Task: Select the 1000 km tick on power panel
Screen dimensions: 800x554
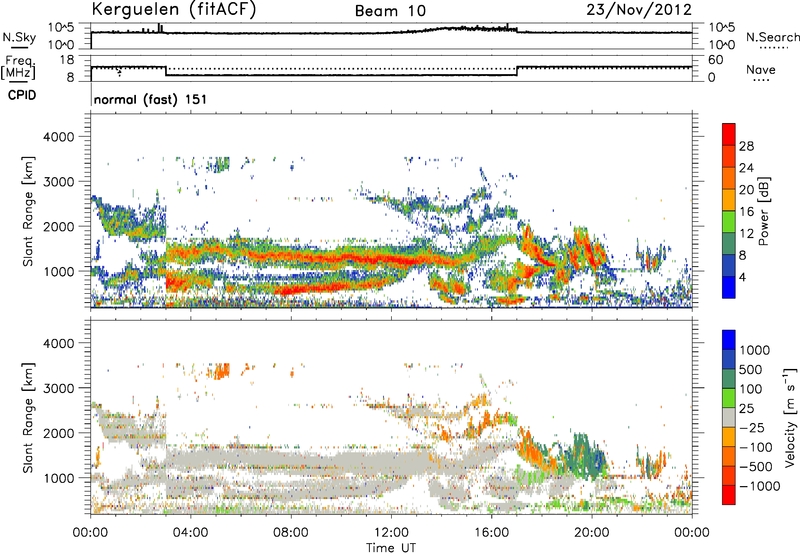Action: [x=58, y=271]
